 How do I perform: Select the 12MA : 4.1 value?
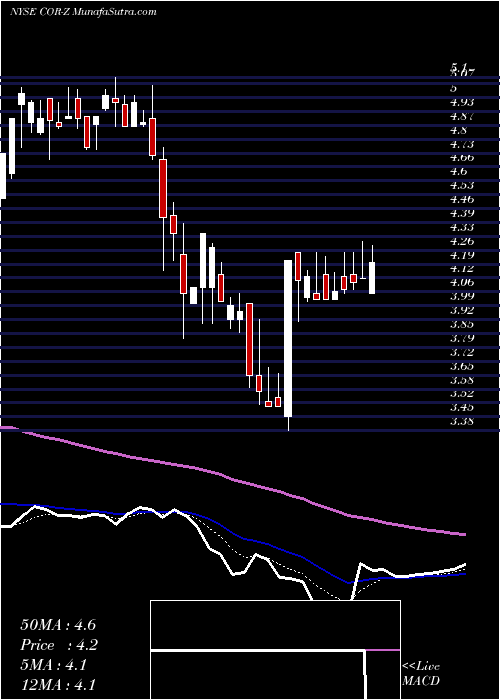(58, 685)
